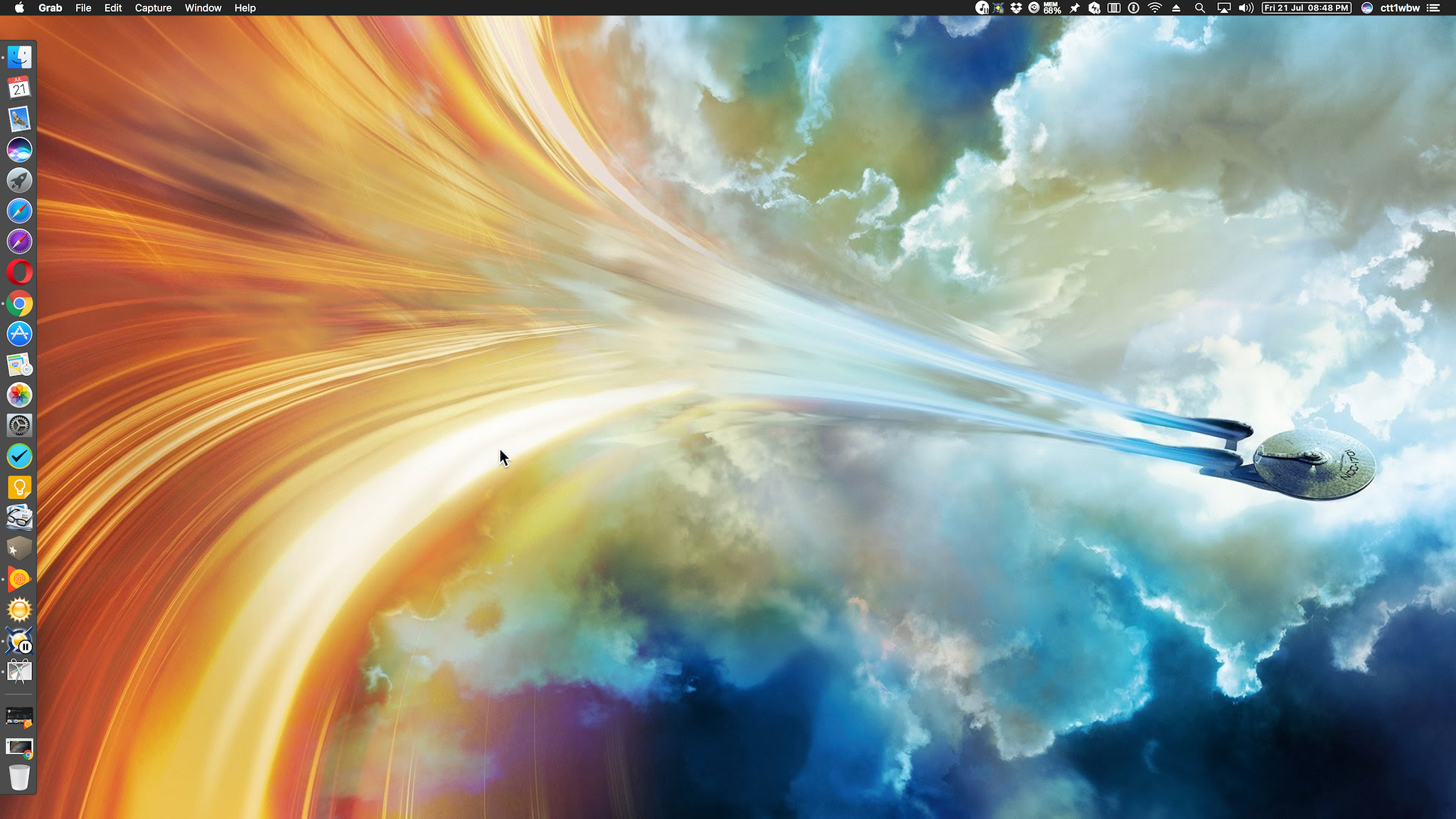Open the Grab scissors icon in dock

(x=19, y=672)
